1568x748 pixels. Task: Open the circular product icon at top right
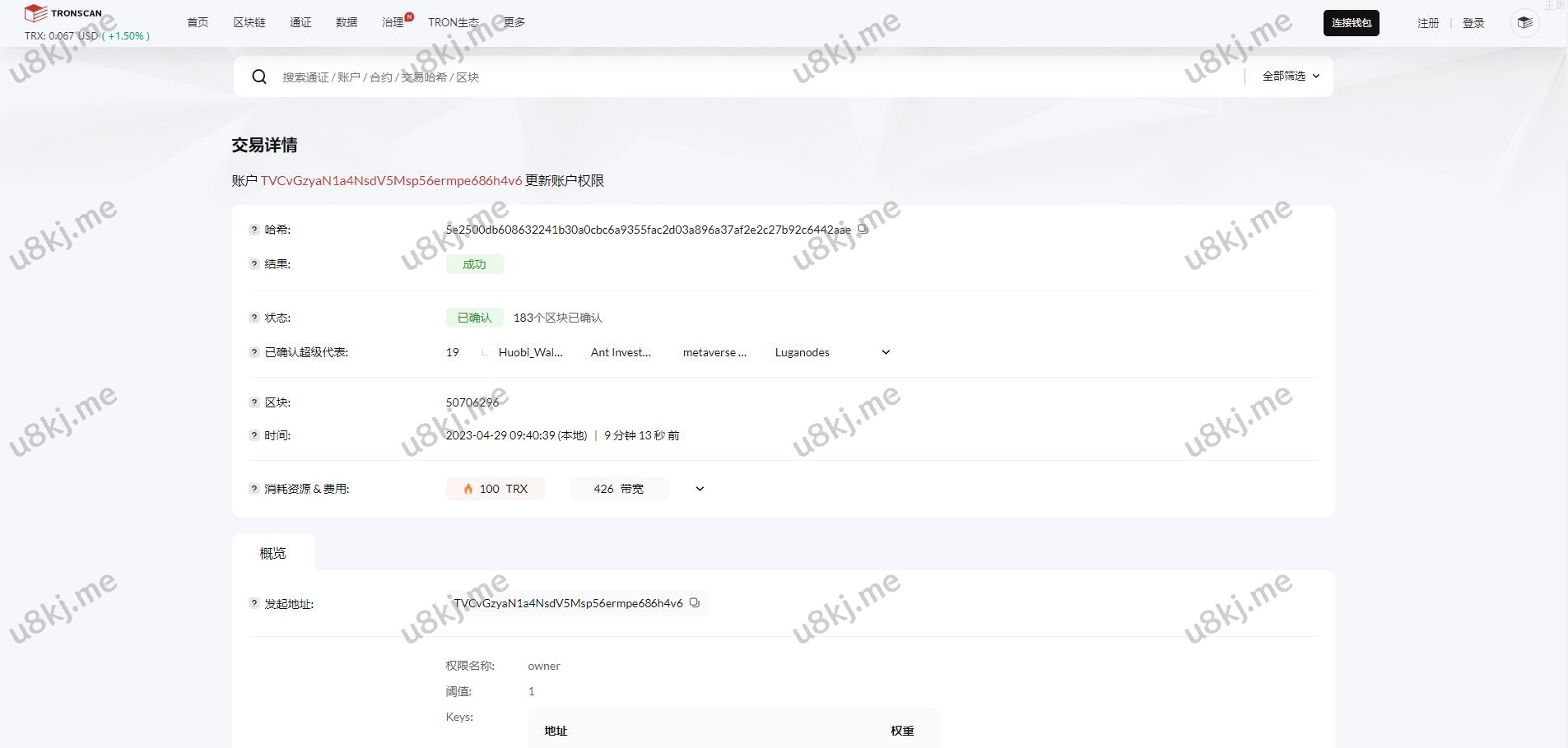click(x=1524, y=22)
